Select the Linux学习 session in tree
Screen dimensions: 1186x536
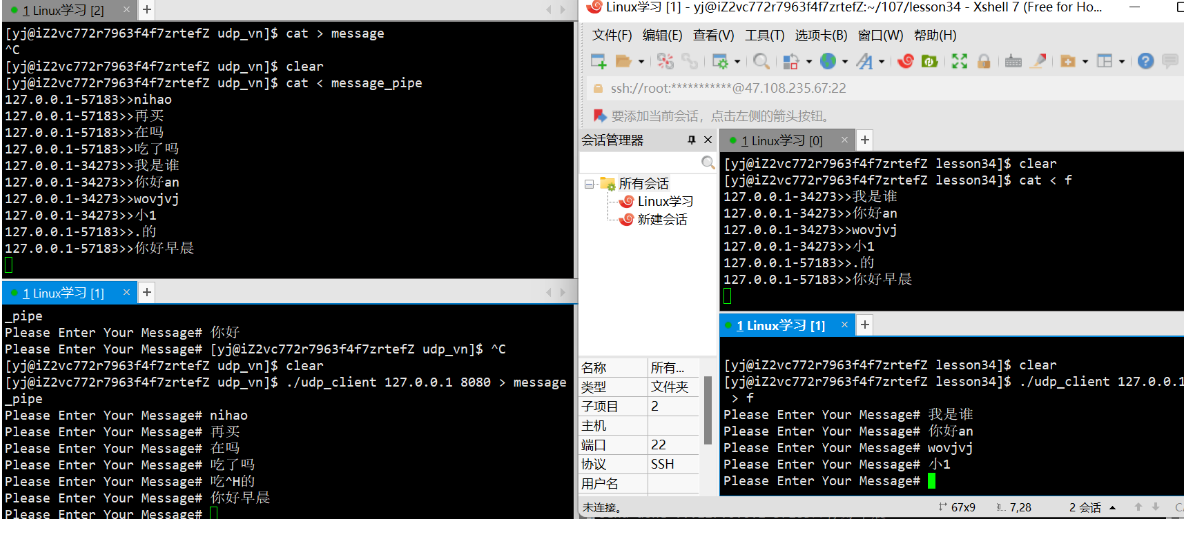(x=665, y=201)
